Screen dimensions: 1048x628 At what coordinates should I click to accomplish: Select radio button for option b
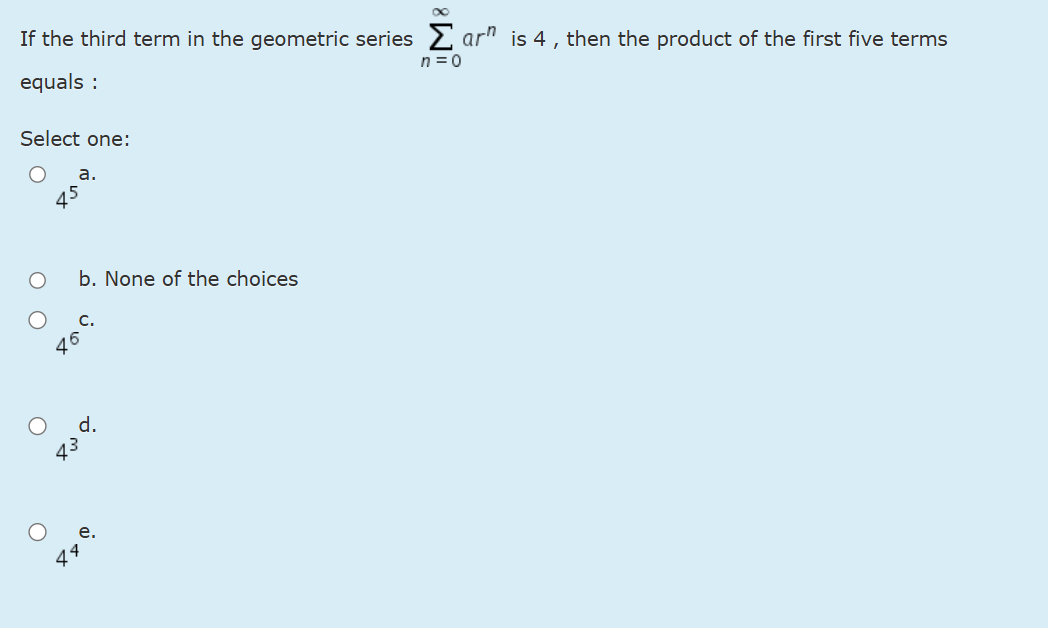pos(37,279)
